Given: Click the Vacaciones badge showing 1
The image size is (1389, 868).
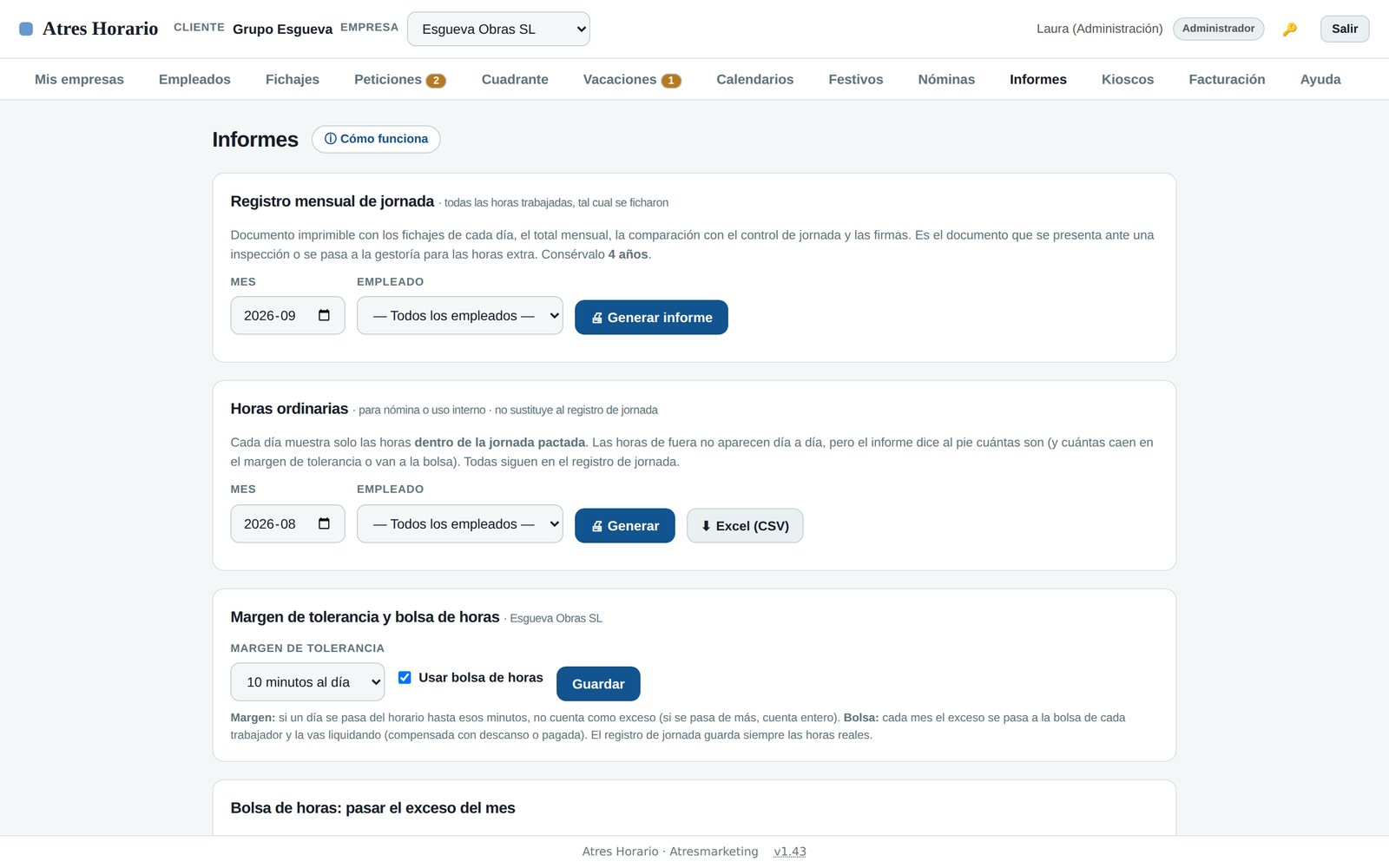Looking at the screenshot, I should pyautogui.click(x=671, y=81).
